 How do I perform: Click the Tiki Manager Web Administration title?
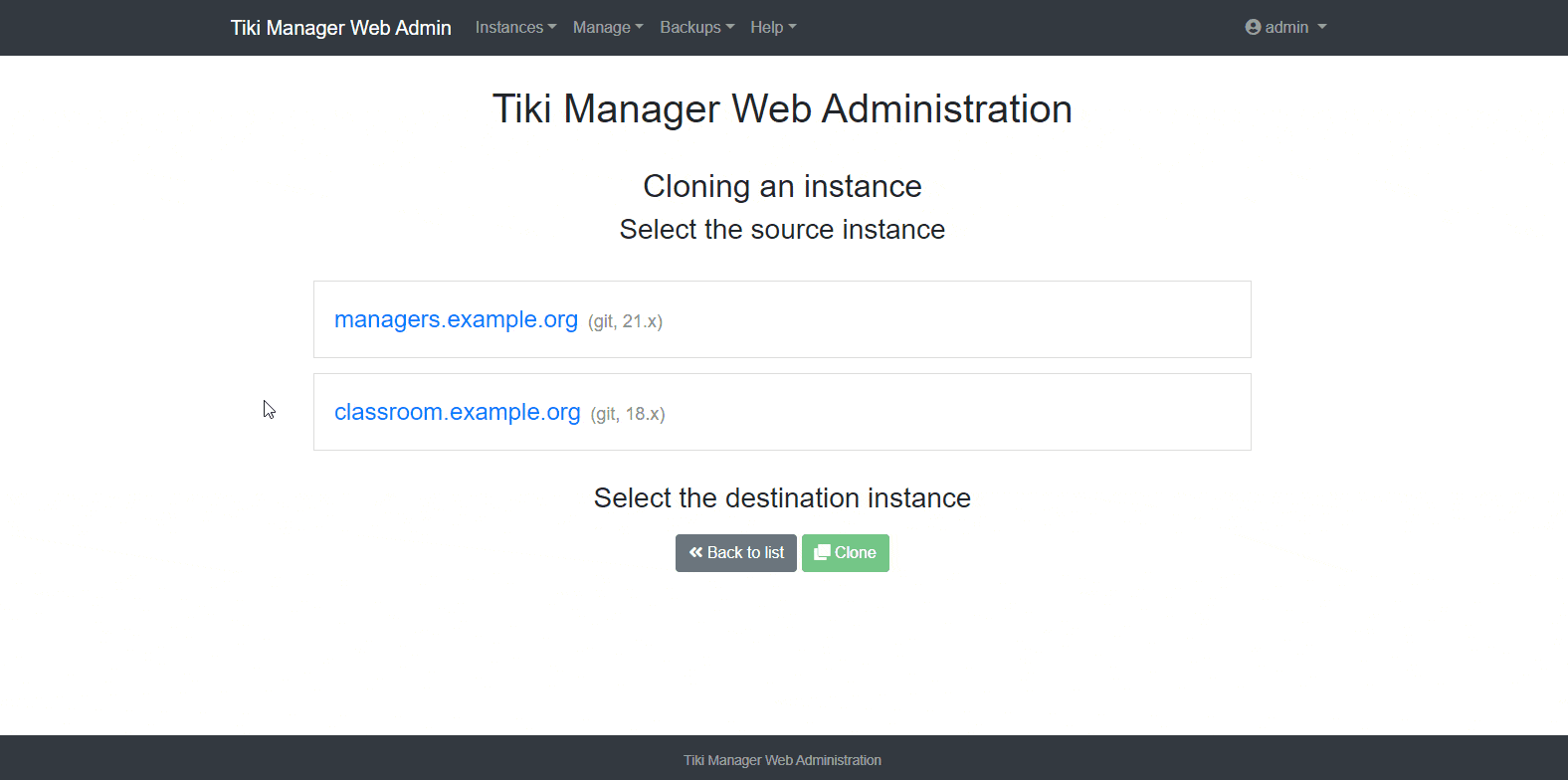pos(783,109)
